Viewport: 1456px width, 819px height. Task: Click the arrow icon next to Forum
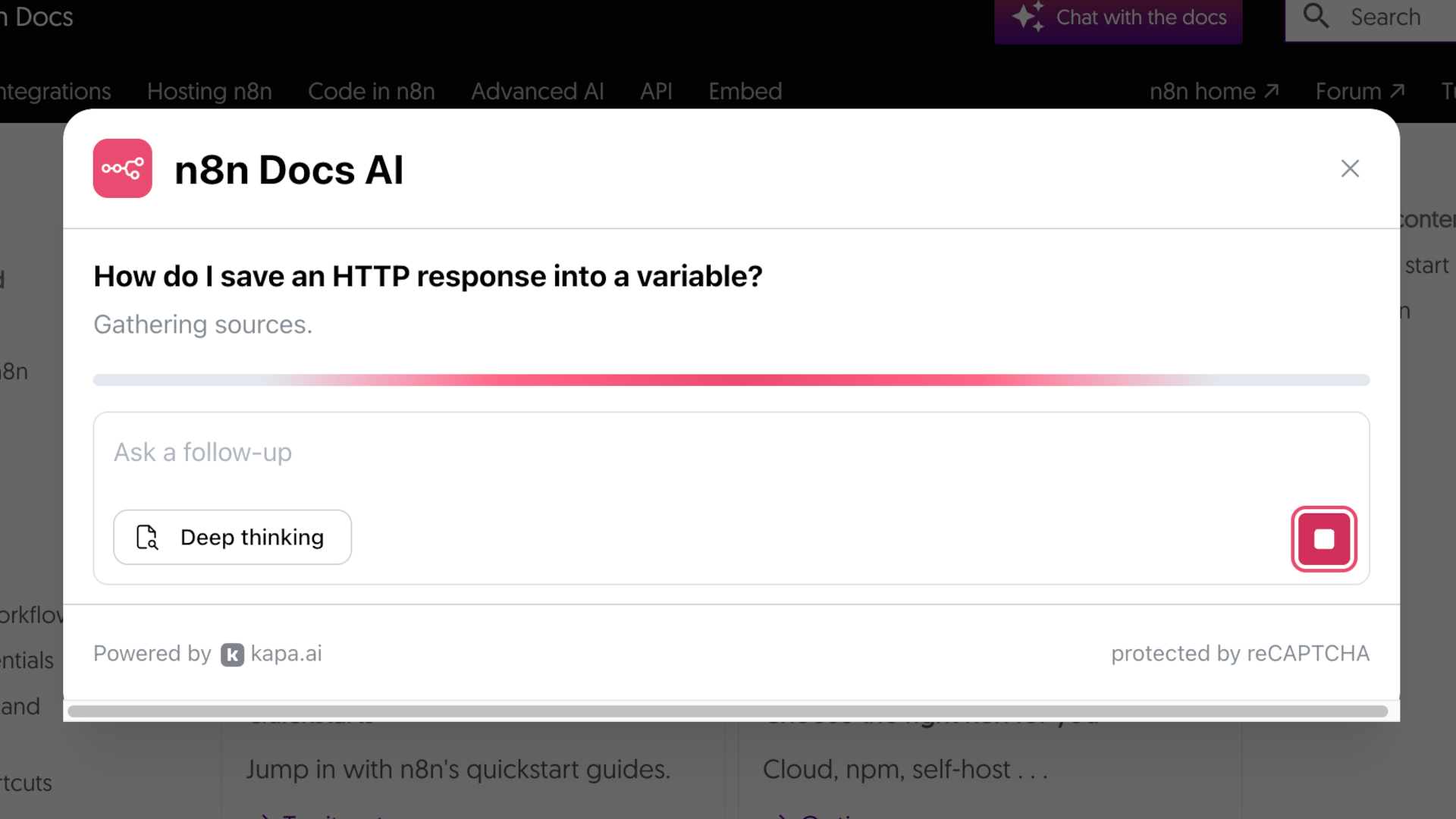point(1398,91)
